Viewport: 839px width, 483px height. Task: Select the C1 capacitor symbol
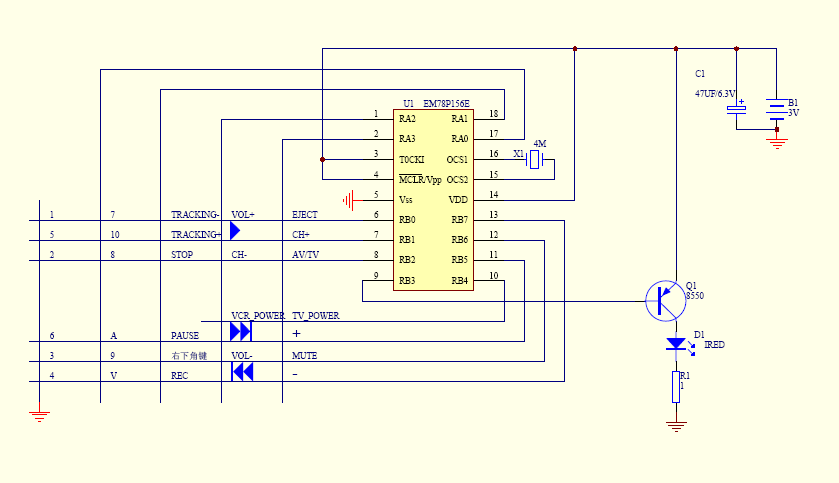[736, 109]
